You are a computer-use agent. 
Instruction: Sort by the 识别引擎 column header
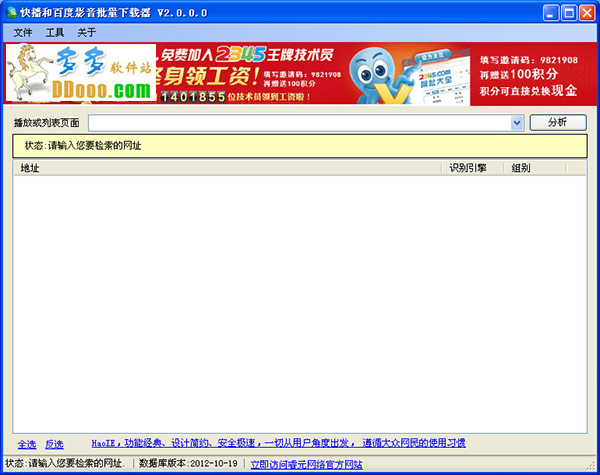click(473, 168)
